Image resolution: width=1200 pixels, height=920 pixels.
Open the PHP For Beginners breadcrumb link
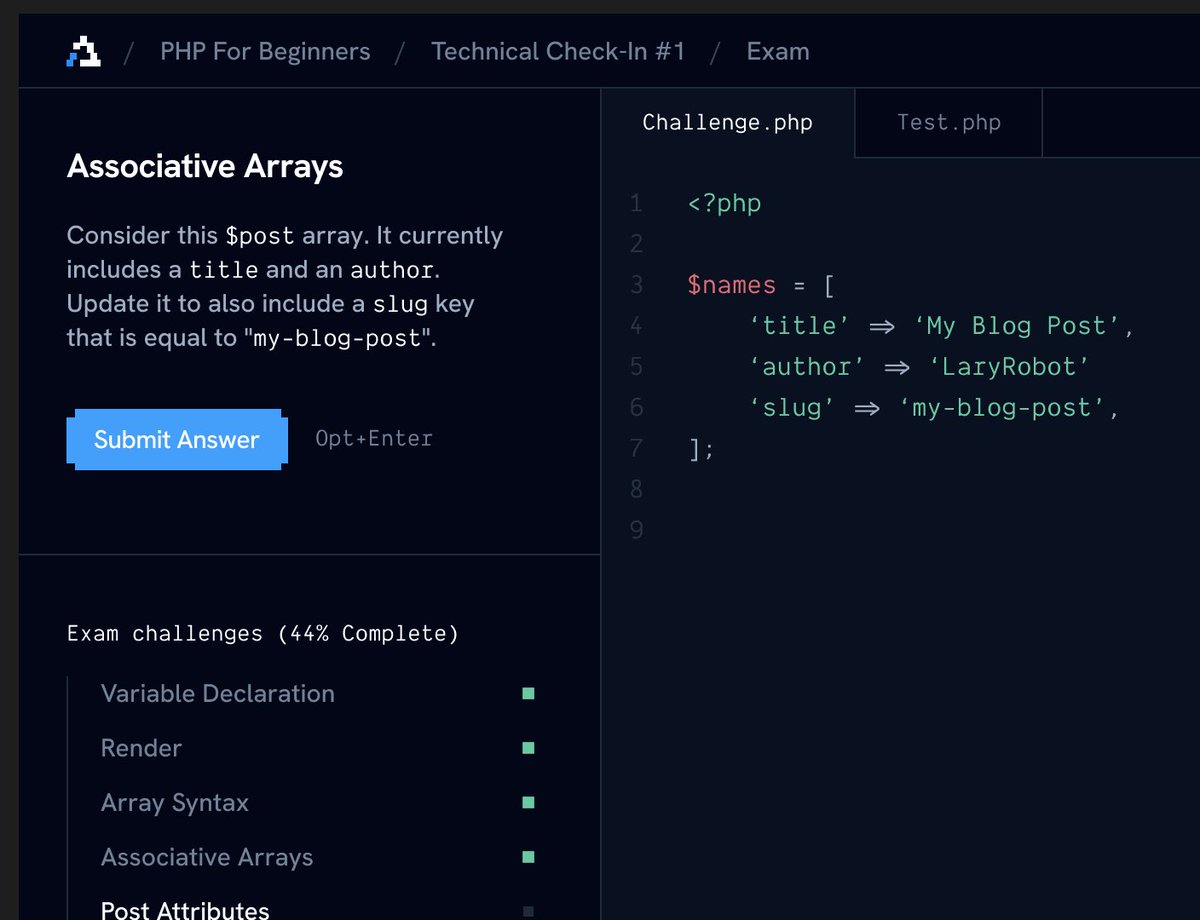click(x=265, y=51)
